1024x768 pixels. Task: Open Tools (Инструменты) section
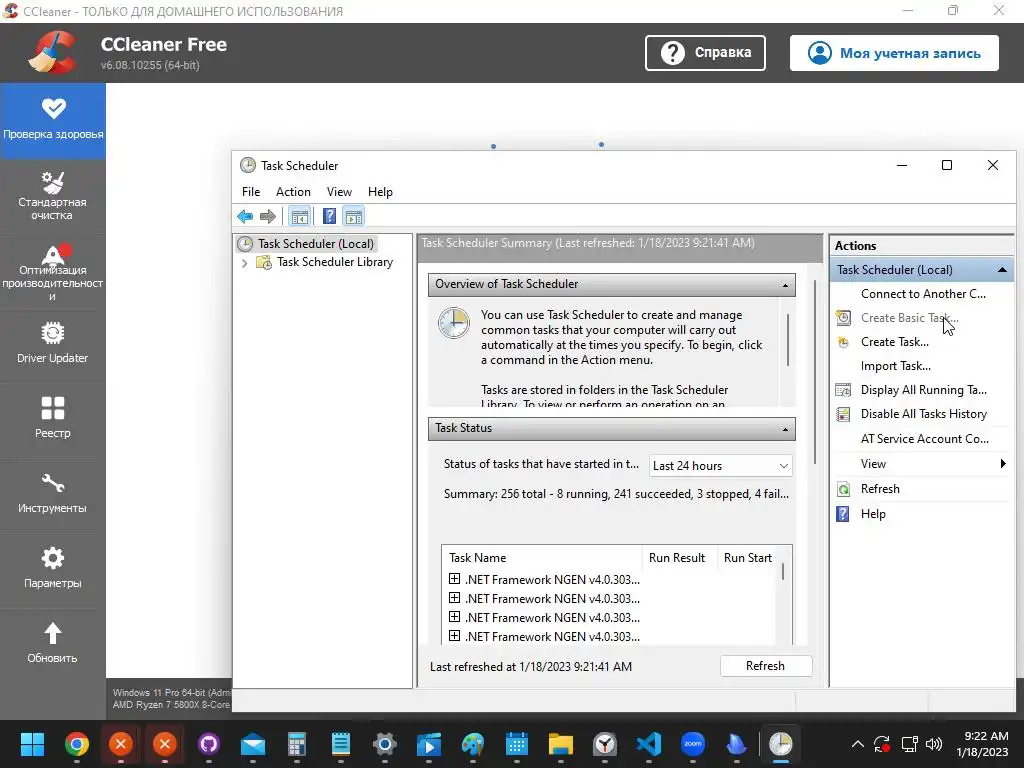point(53,493)
